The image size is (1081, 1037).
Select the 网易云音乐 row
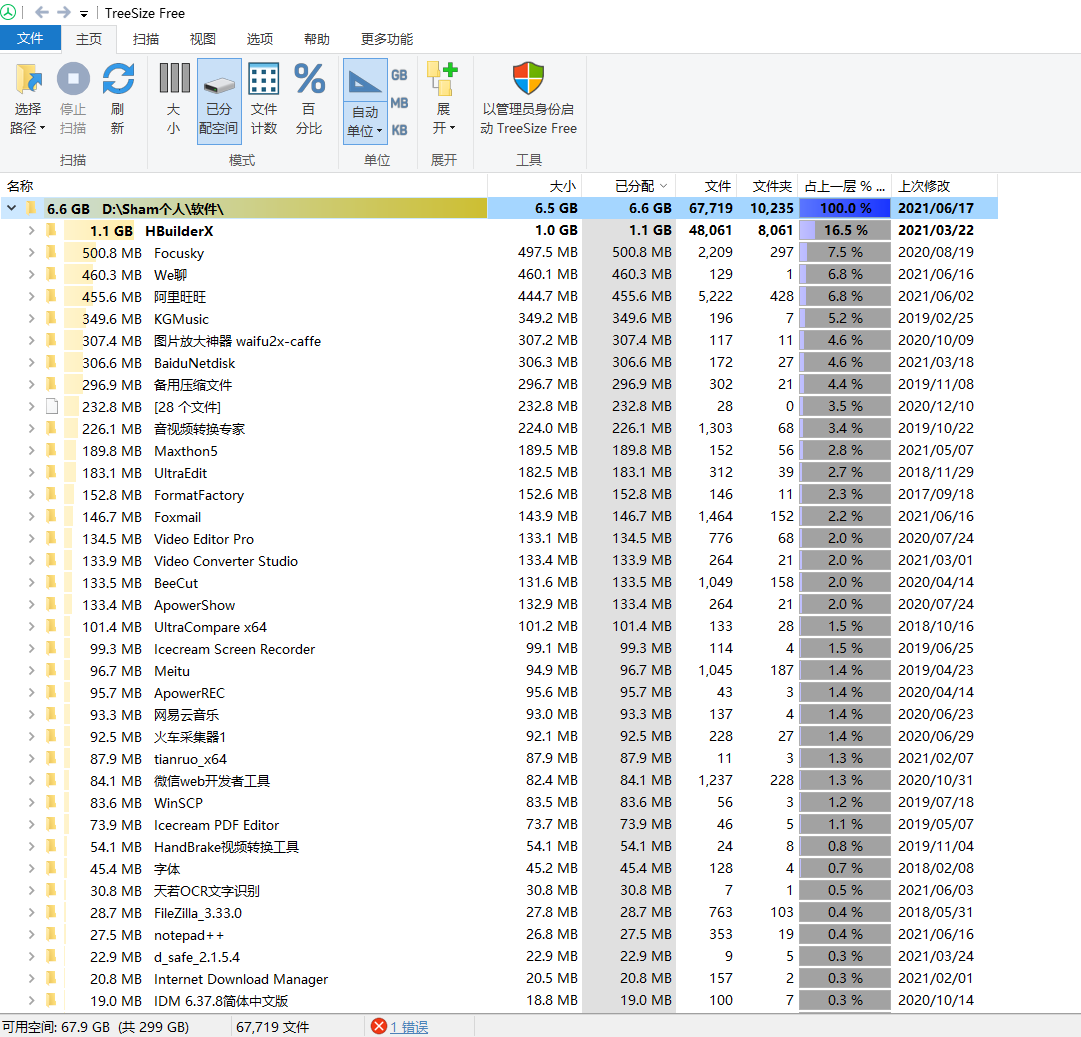click(499, 714)
